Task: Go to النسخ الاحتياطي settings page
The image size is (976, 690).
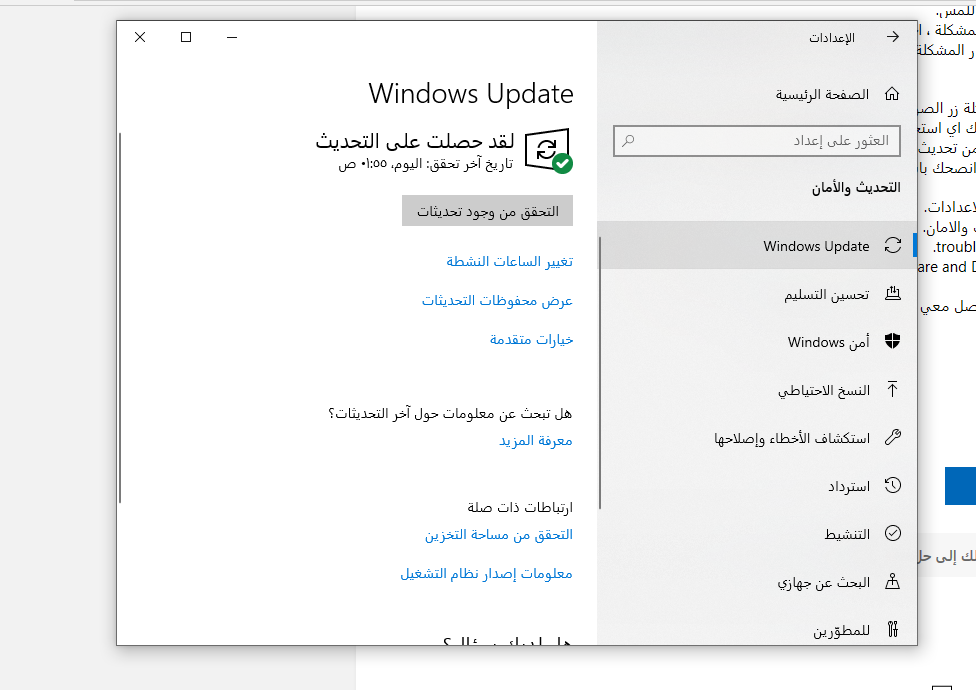Action: tap(758, 390)
